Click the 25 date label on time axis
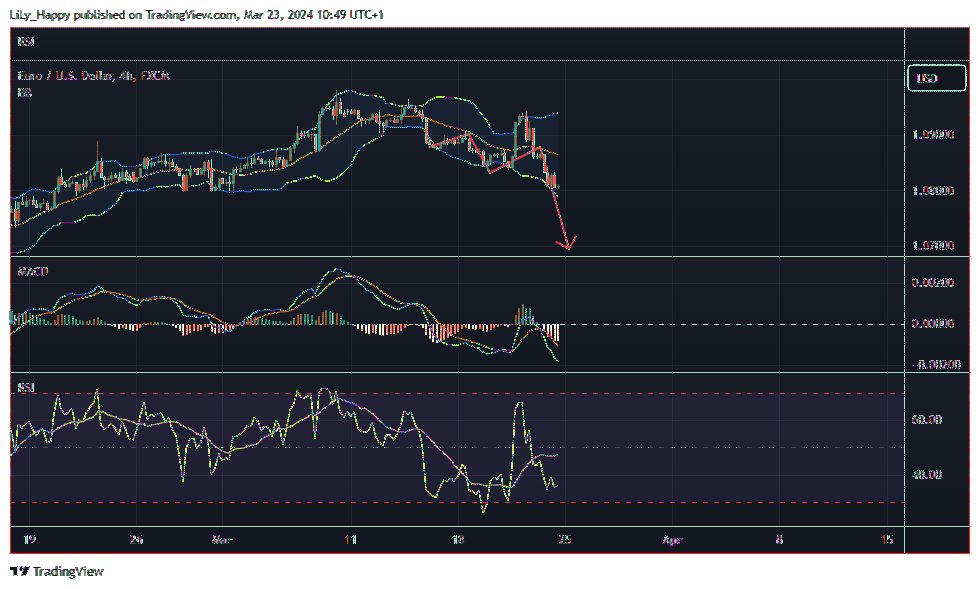Screen dimensions: 980x589 [x=565, y=539]
